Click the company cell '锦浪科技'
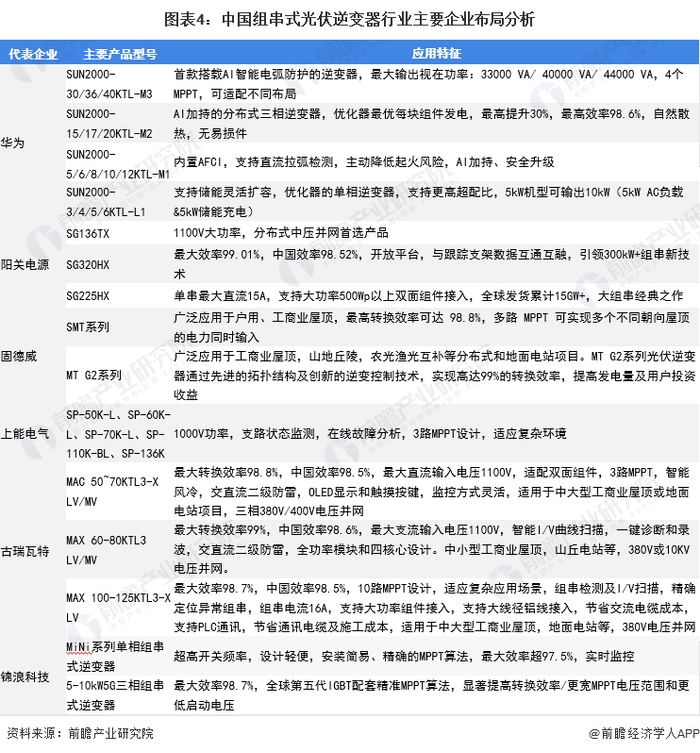The image size is (700, 753). point(25,677)
